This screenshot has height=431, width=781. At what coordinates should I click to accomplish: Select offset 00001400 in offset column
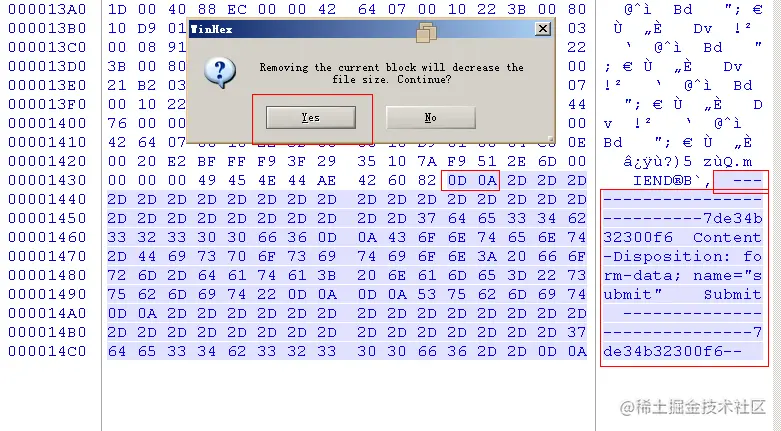click(x=47, y=123)
